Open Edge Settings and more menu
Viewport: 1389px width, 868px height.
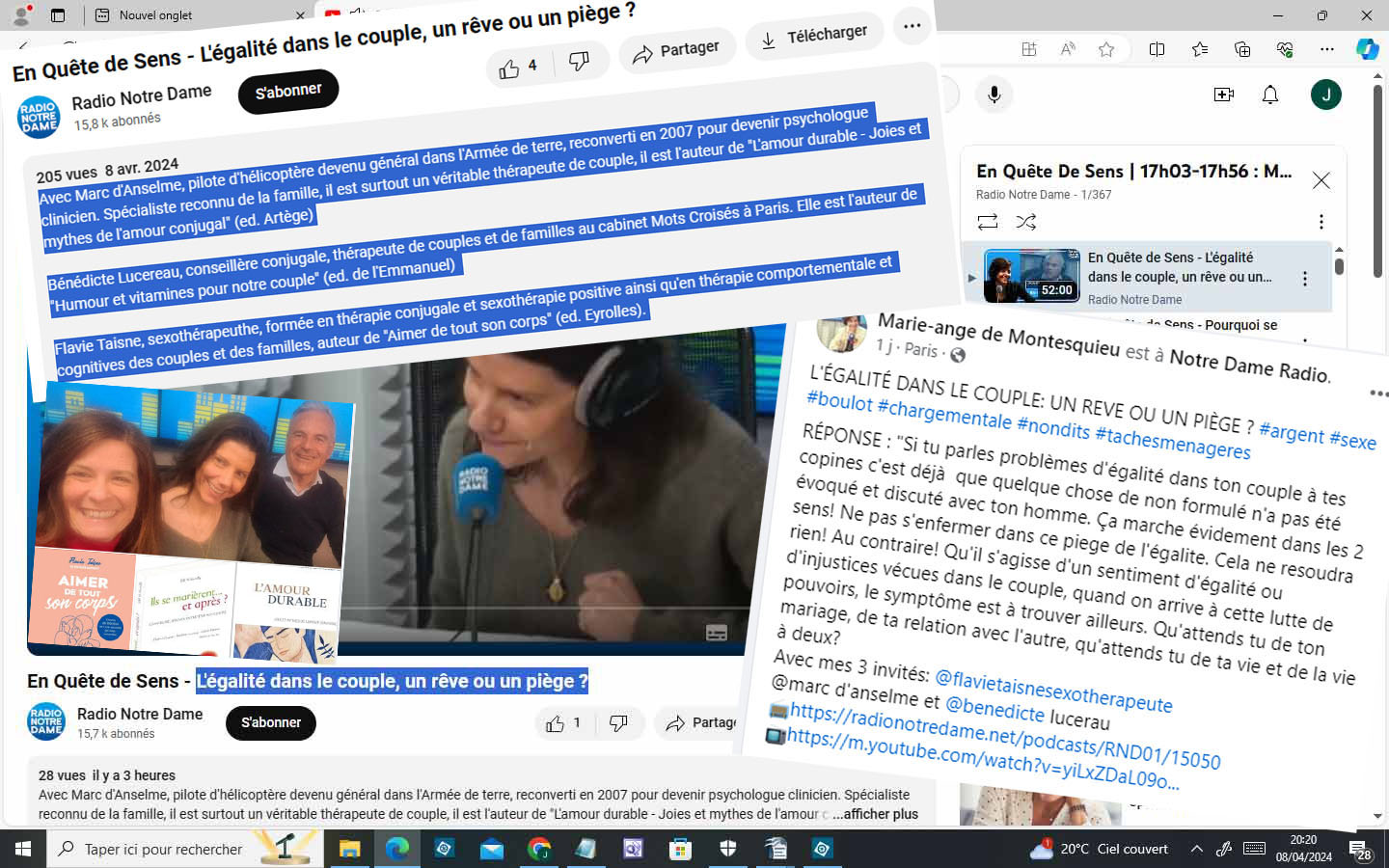[x=1327, y=49]
